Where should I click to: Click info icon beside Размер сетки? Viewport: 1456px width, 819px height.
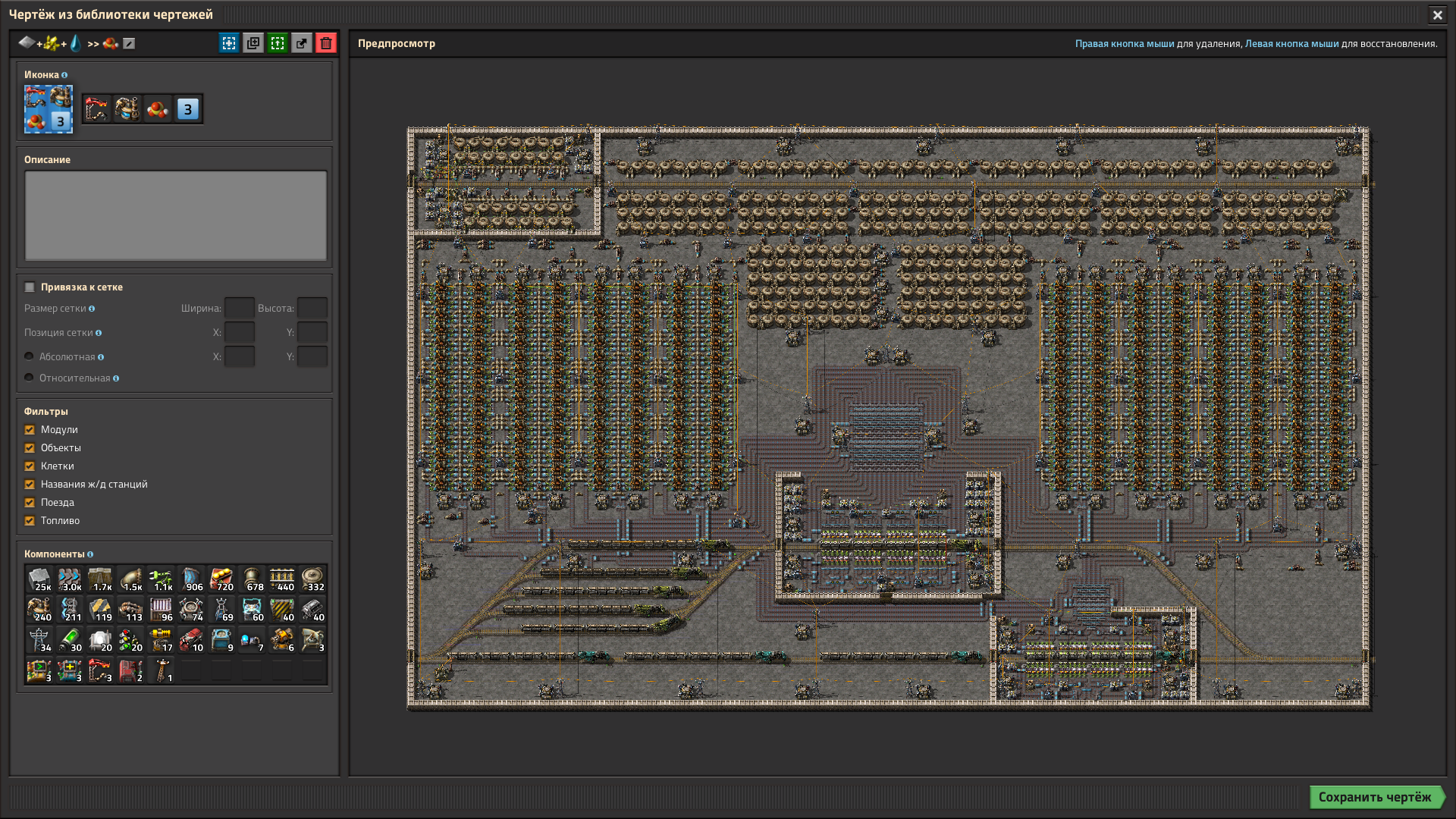coord(92,309)
